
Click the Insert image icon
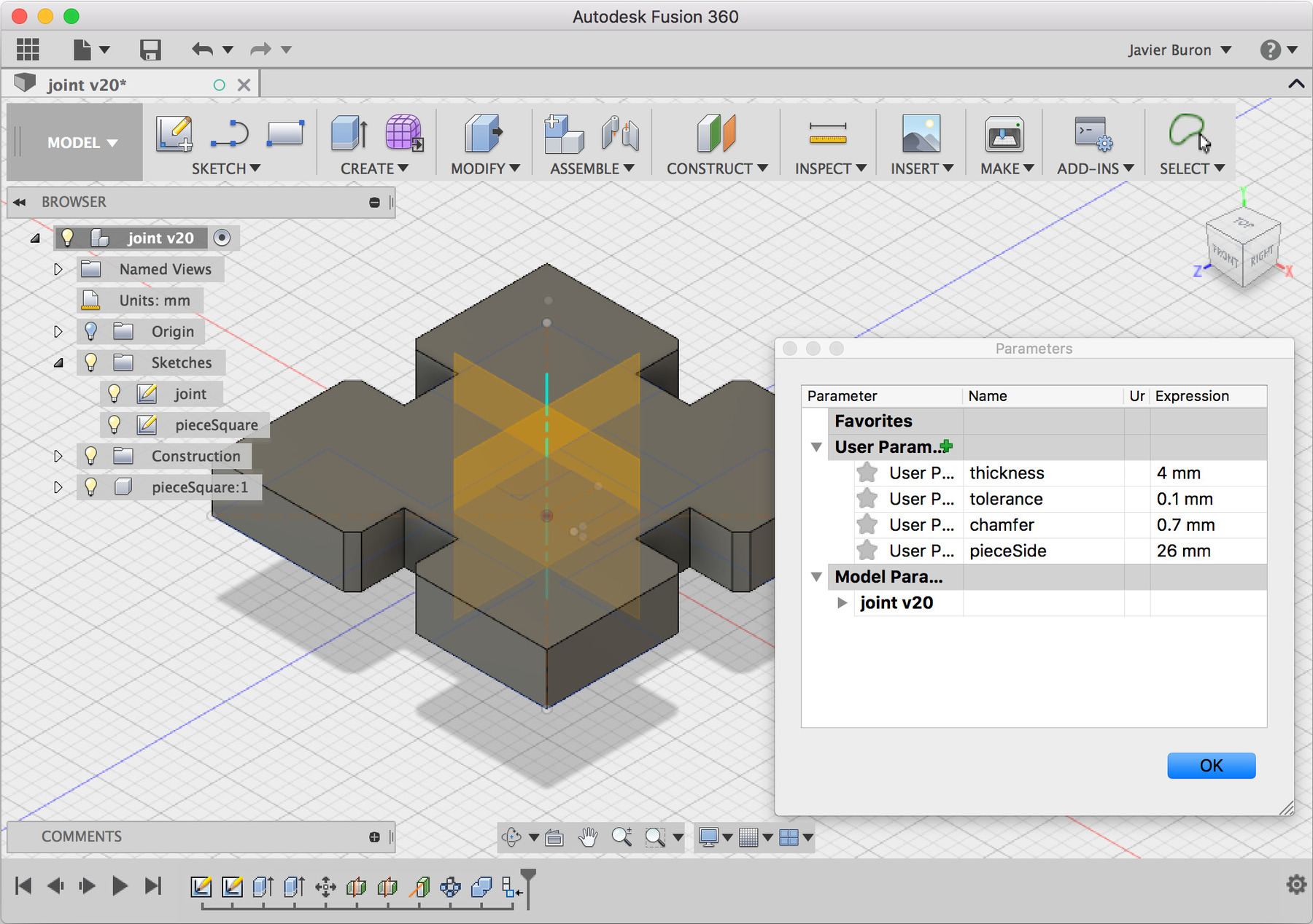click(921, 133)
